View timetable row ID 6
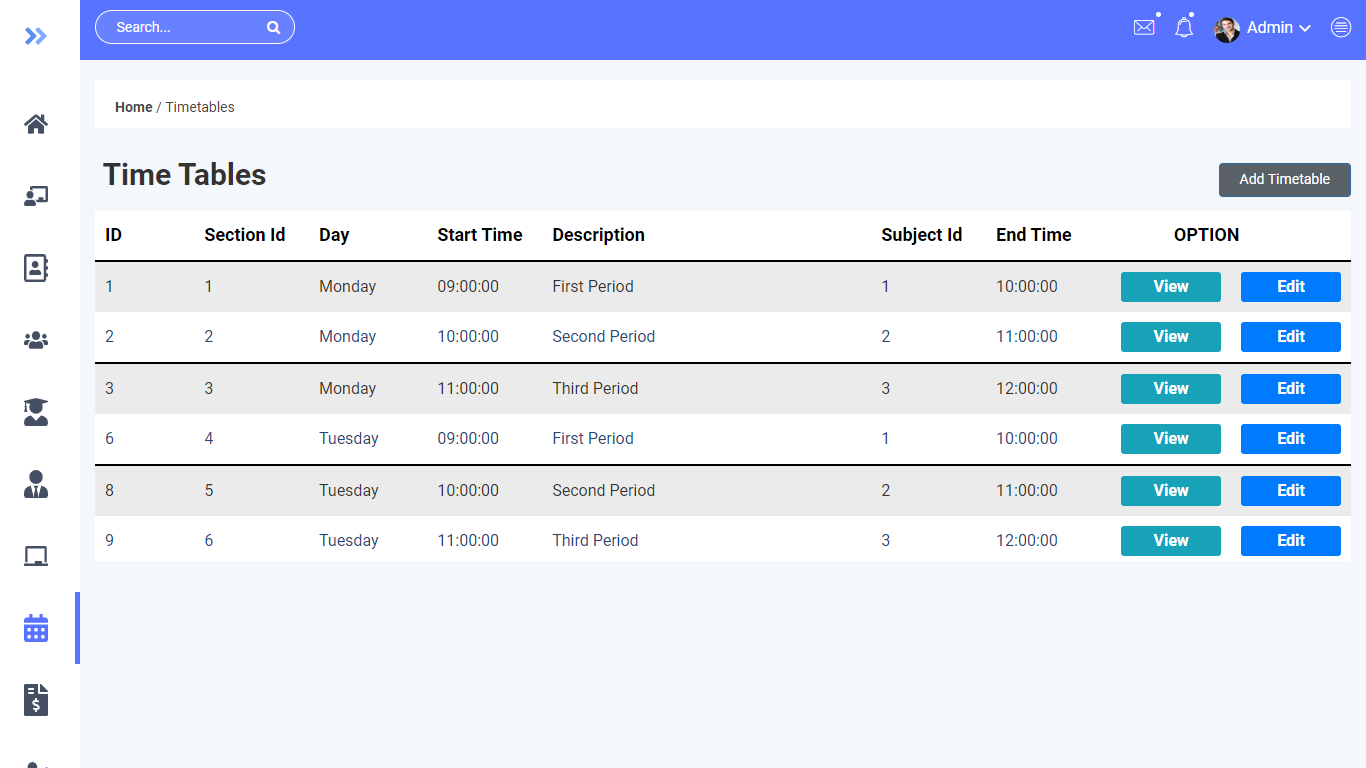The height and width of the screenshot is (768, 1366). 1171,439
